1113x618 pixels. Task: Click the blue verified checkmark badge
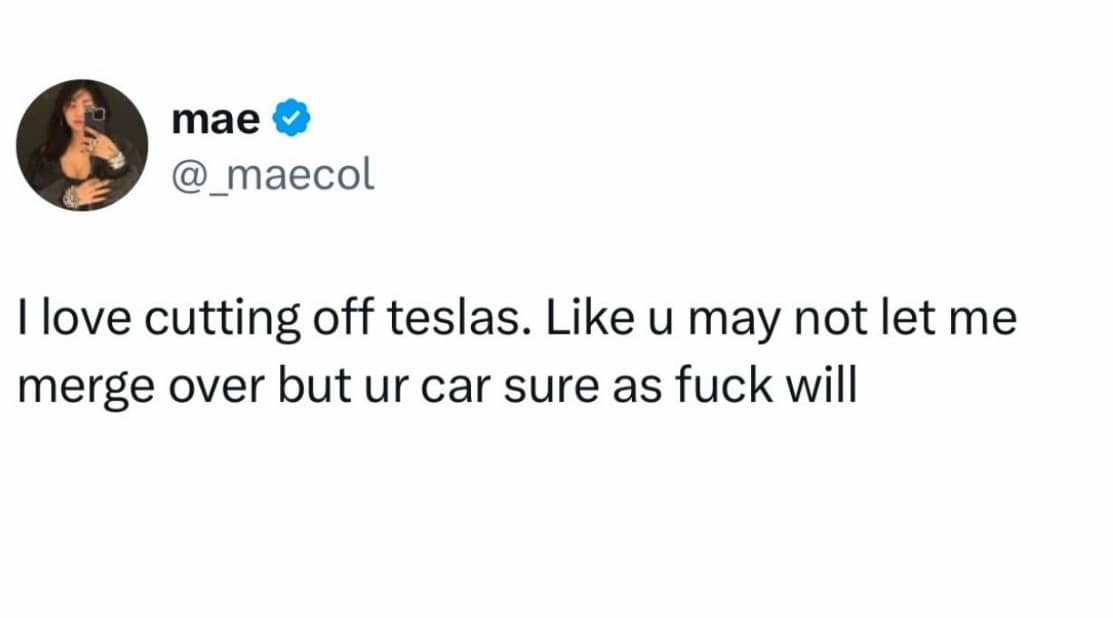click(x=291, y=119)
